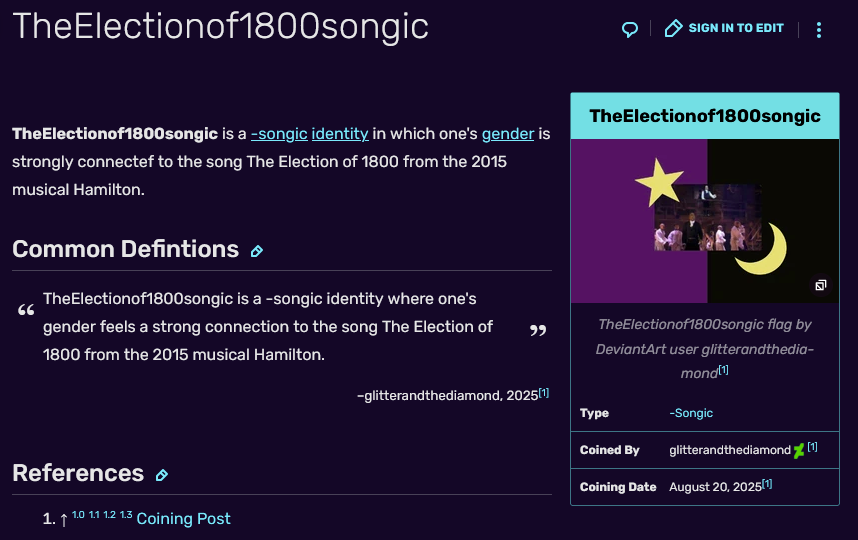
Task: Click the pencil icon beside Sign In to Edit
Action: [x=674, y=29]
